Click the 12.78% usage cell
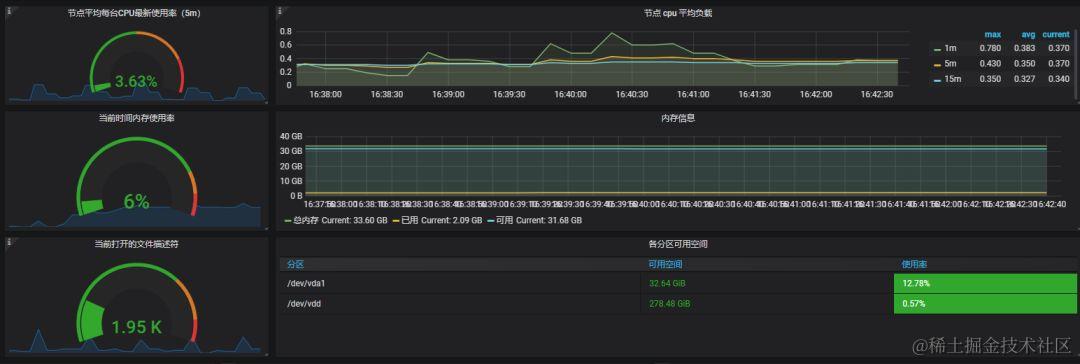 (x=985, y=283)
